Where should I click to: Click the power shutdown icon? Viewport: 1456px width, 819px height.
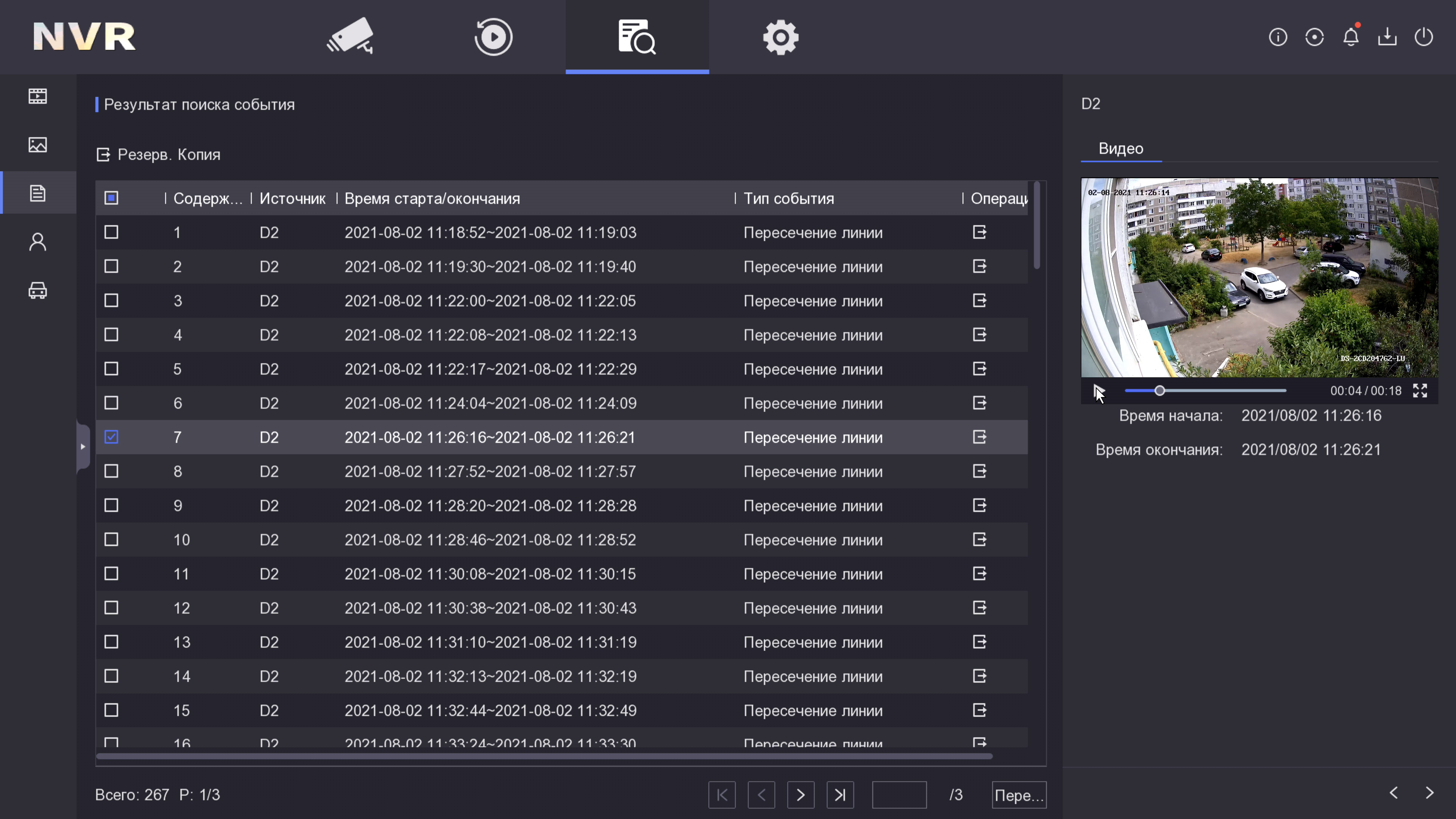point(1424,37)
